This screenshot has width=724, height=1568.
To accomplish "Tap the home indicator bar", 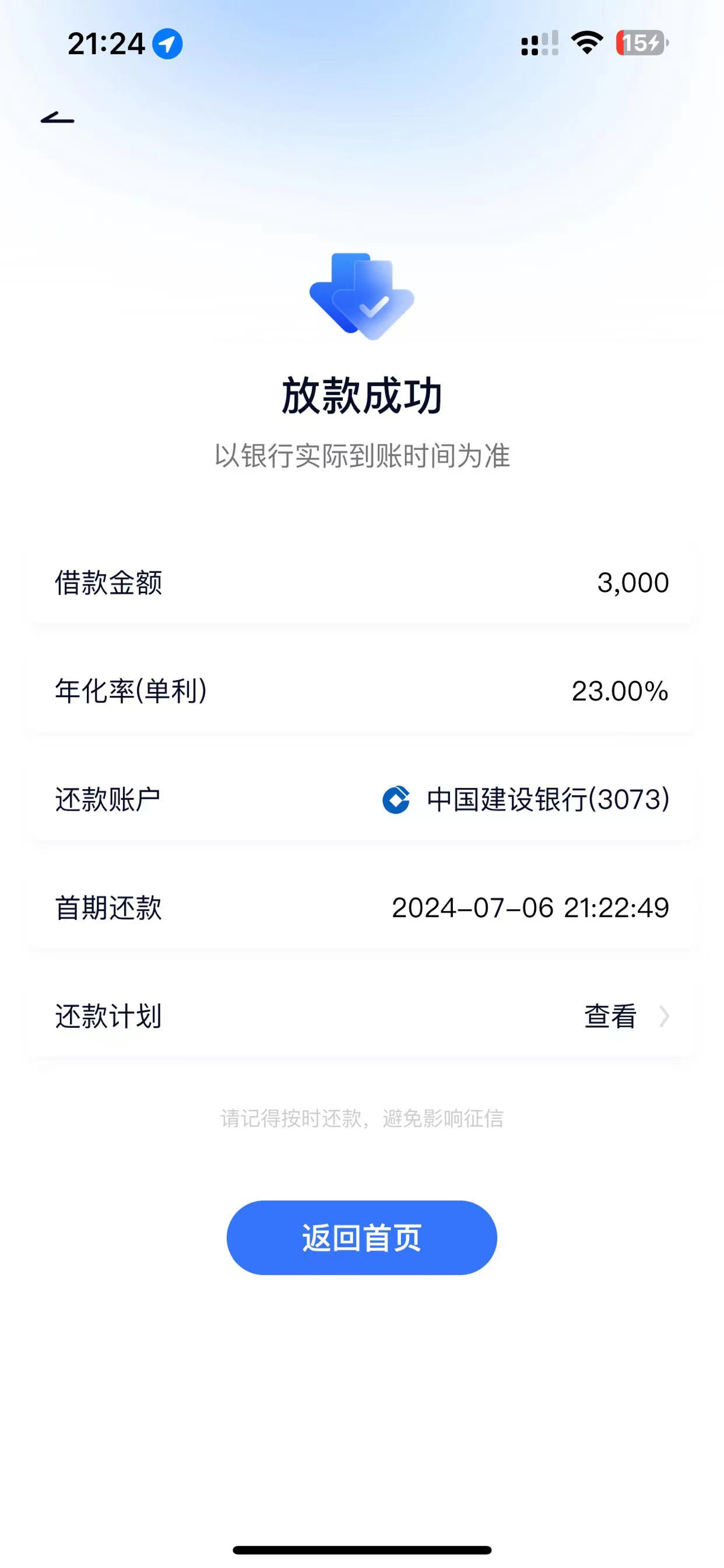I will tap(362, 1550).
